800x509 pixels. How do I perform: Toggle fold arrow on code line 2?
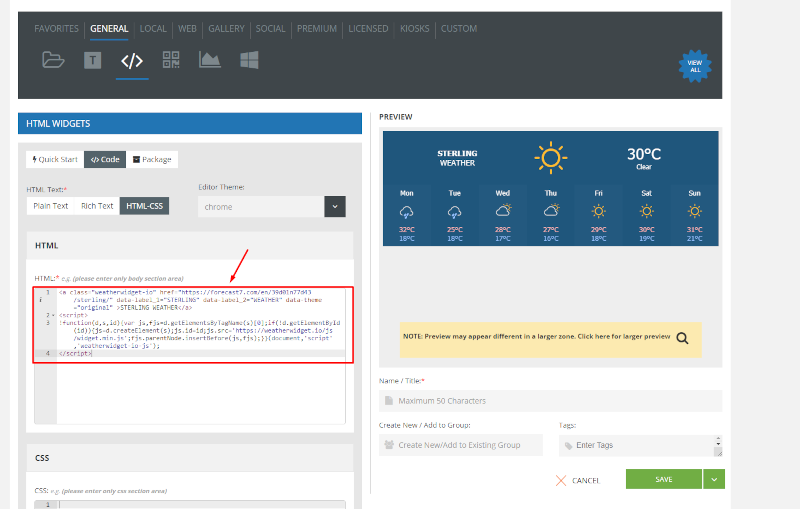pyautogui.click(x=53, y=315)
